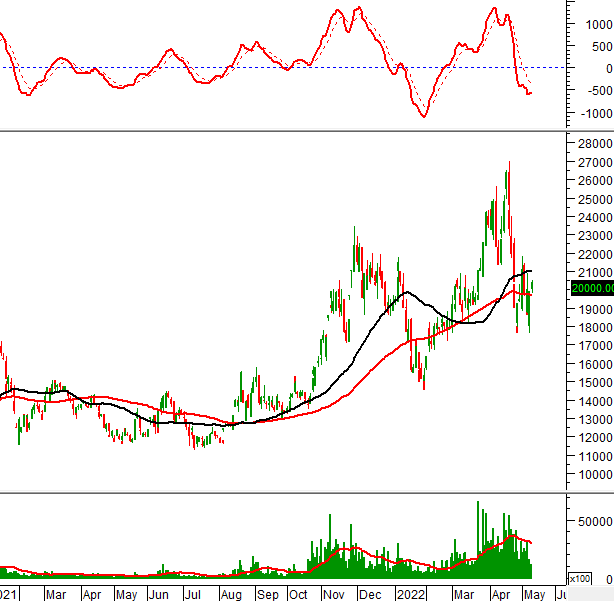614x601 pixels.
Task: Click the oscillator trough near -1000
Action: click(424, 116)
